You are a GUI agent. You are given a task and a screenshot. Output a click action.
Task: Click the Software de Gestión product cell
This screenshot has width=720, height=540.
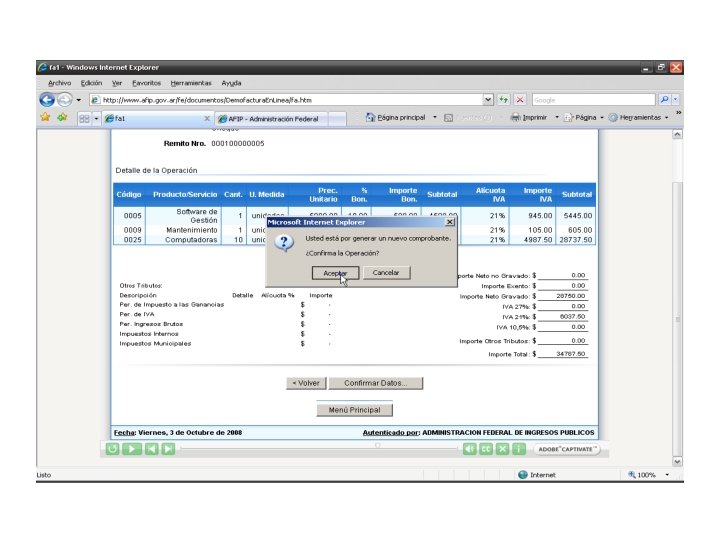click(x=197, y=216)
